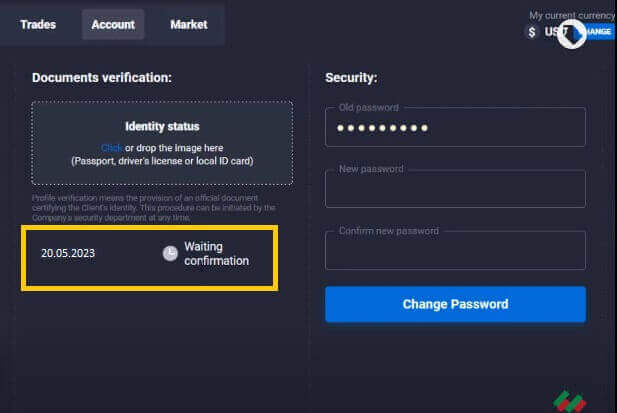617x413 pixels.
Task: Click the Waiting confirmation status text
Action: point(216,253)
